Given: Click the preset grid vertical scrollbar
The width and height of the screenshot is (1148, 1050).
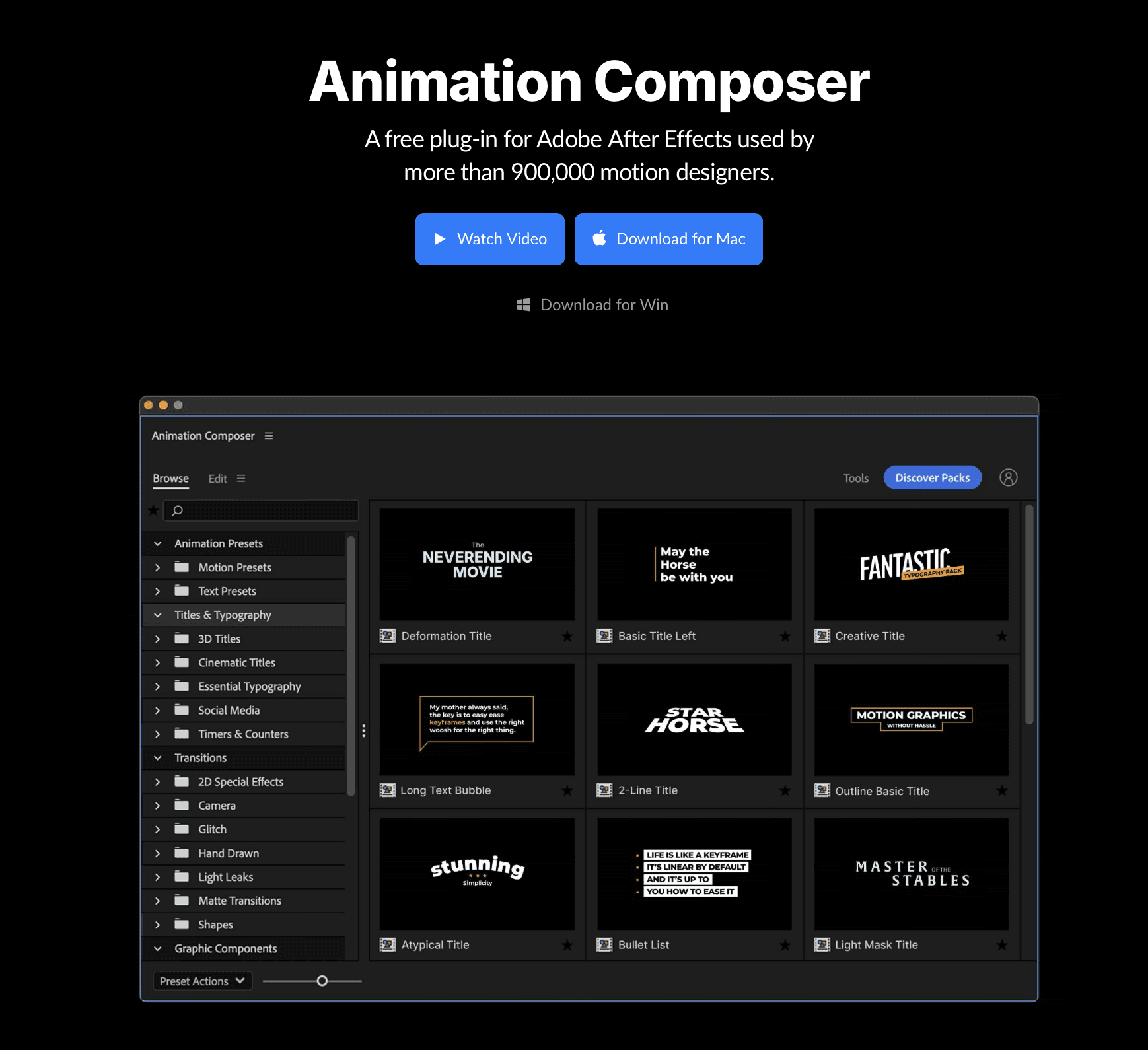Looking at the screenshot, I should (x=1029, y=614).
